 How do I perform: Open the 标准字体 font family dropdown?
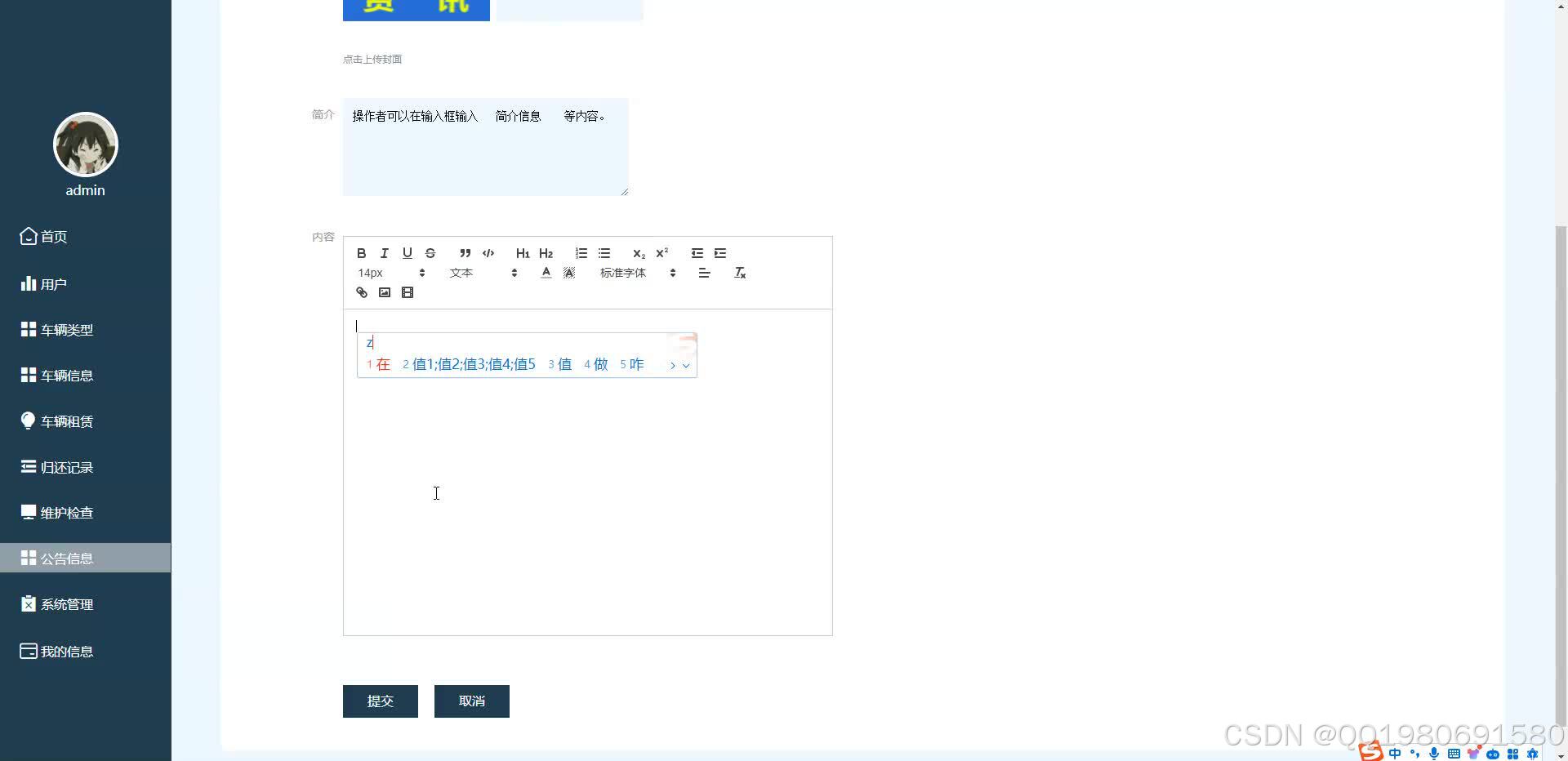coord(623,273)
